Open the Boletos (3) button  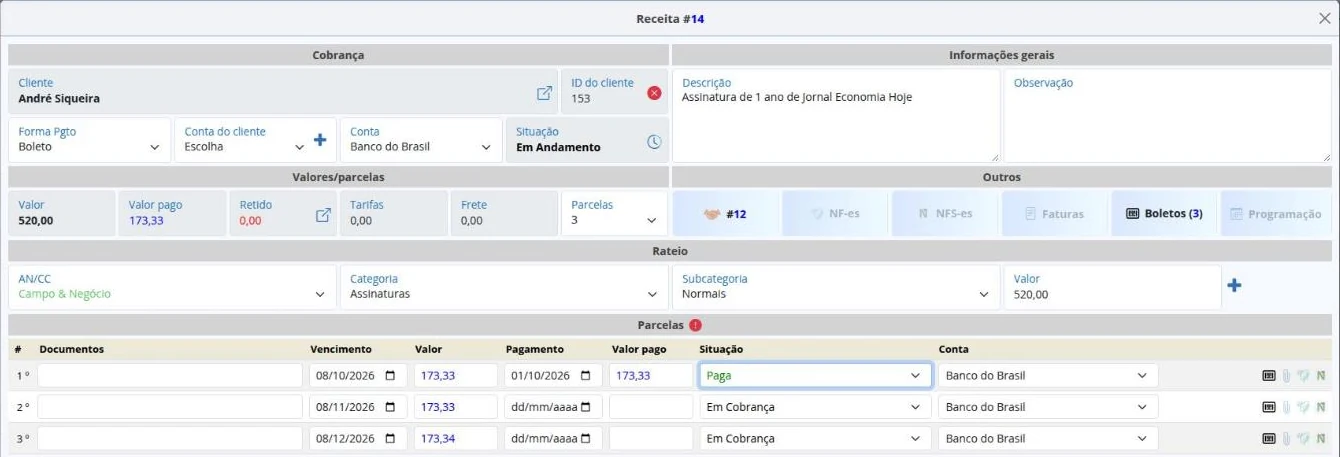click(x=1164, y=213)
